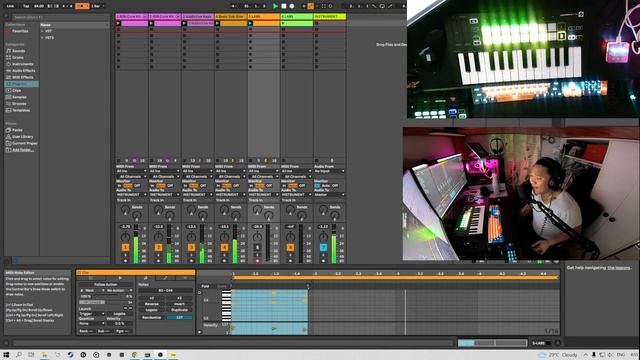Image resolution: width=640 pixels, height=360 pixels.
Task: Open the Drums browser category
Action: (18, 58)
